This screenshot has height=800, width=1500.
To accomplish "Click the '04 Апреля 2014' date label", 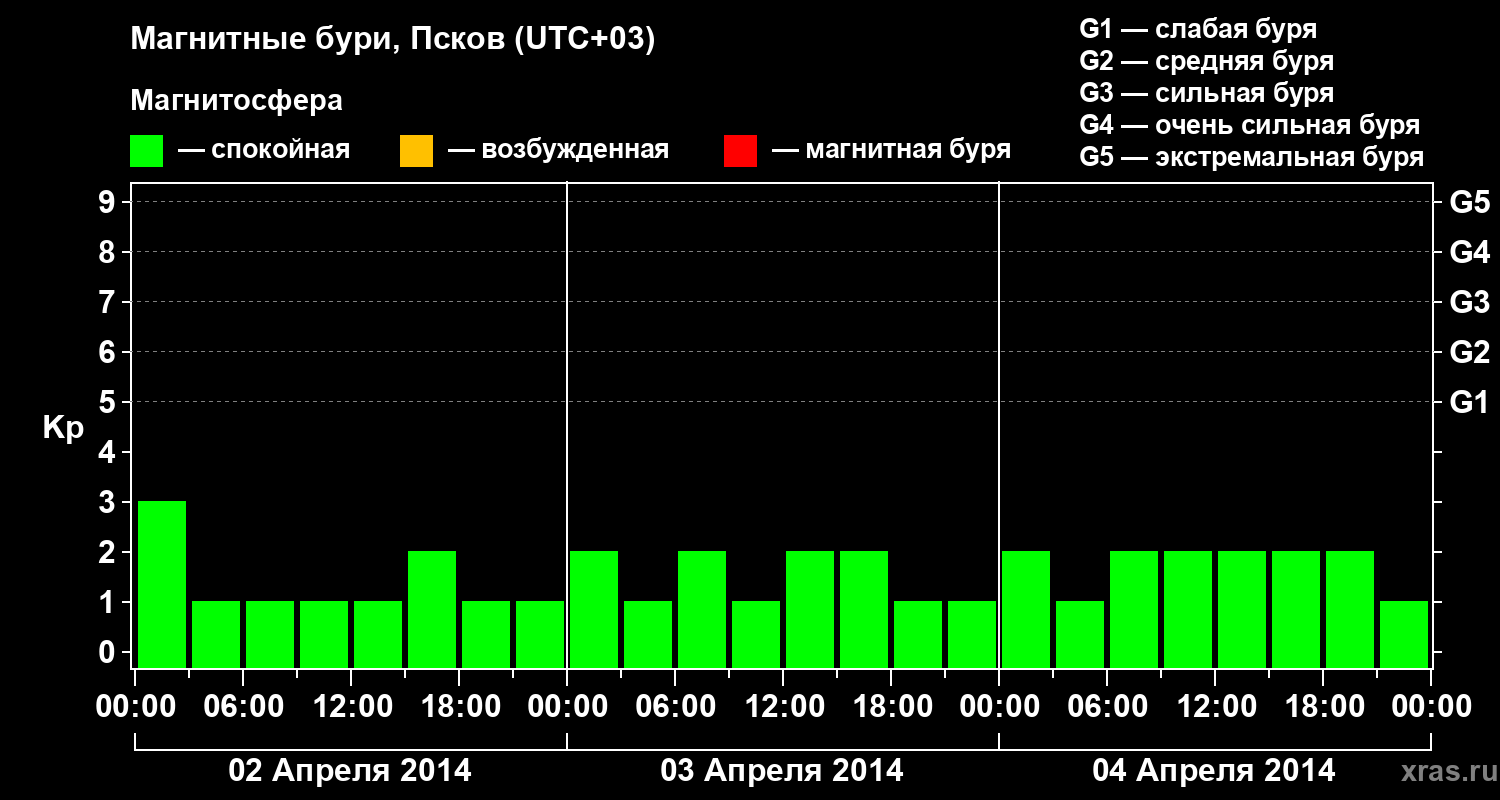I will 1214,770.
